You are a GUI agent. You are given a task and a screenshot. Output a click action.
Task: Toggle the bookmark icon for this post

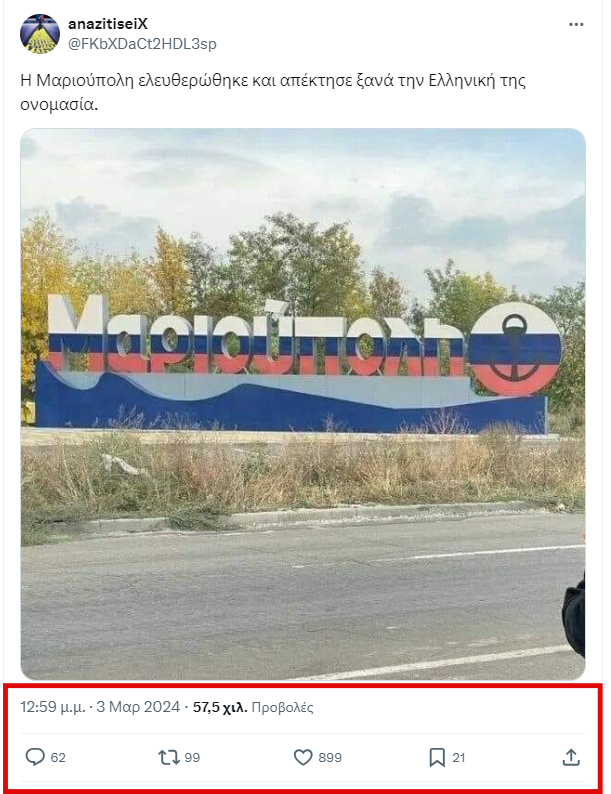(437, 758)
